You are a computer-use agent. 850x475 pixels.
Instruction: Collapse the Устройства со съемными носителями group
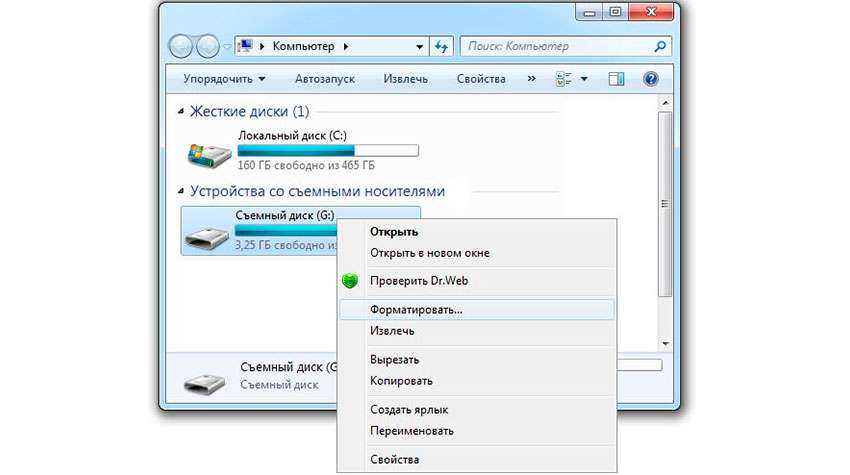click(181, 192)
